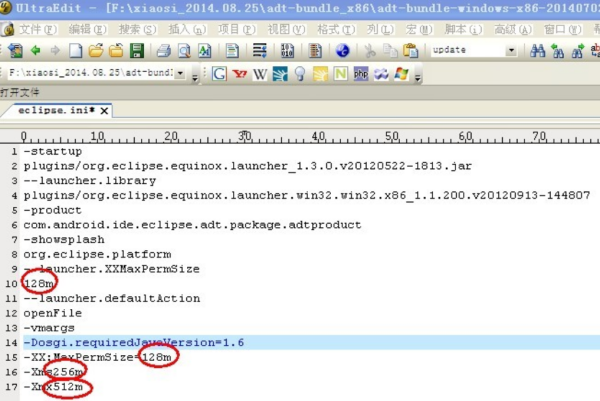Open the 脚本(i) menu
Viewport: 600px width, 401px height.
(x=463, y=29)
